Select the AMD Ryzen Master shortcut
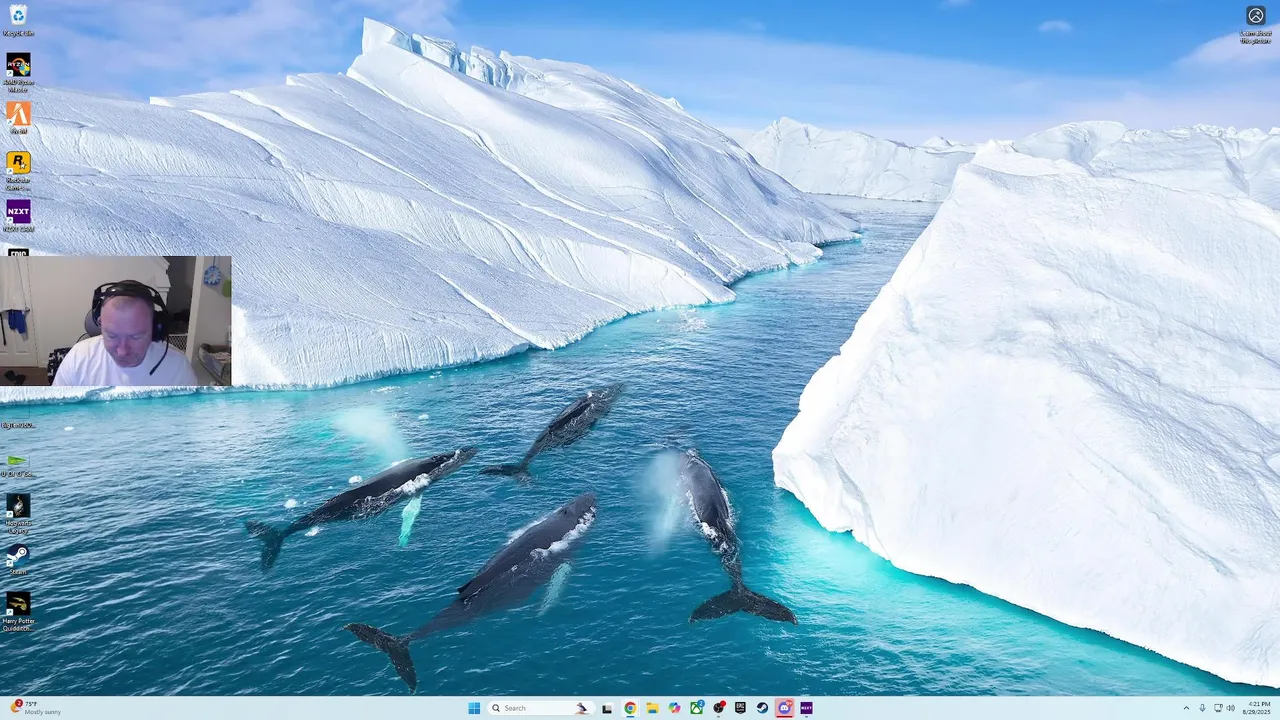 (x=18, y=71)
